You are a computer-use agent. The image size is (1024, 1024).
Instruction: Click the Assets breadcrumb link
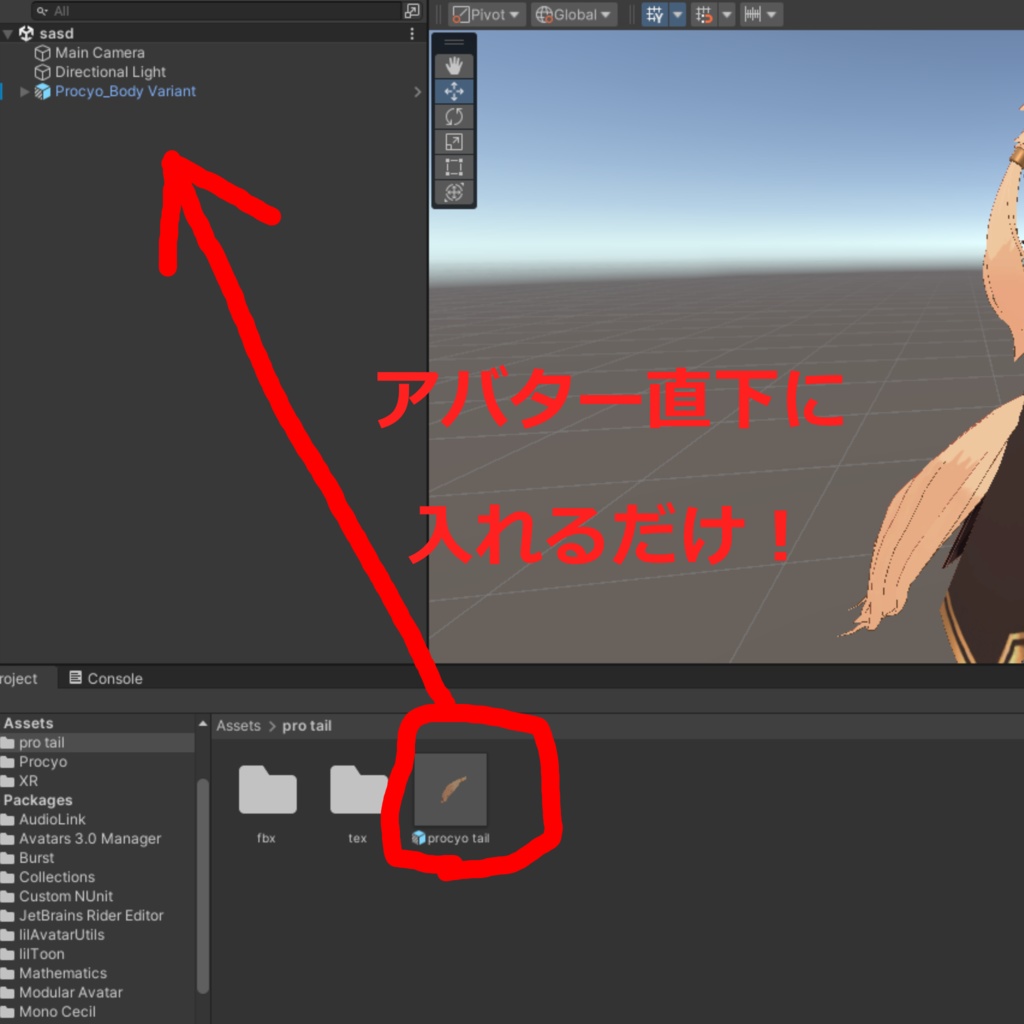click(x=238, y=725)
